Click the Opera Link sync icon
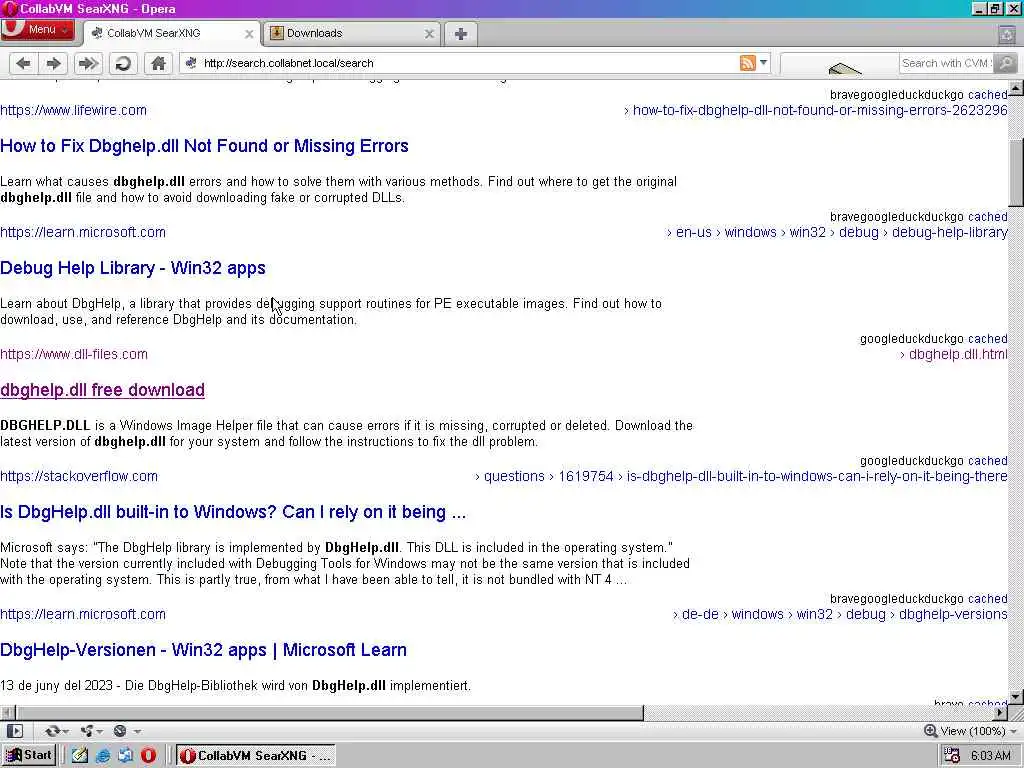The width and height of the screenshot is (1024, 768). (52, 731)
